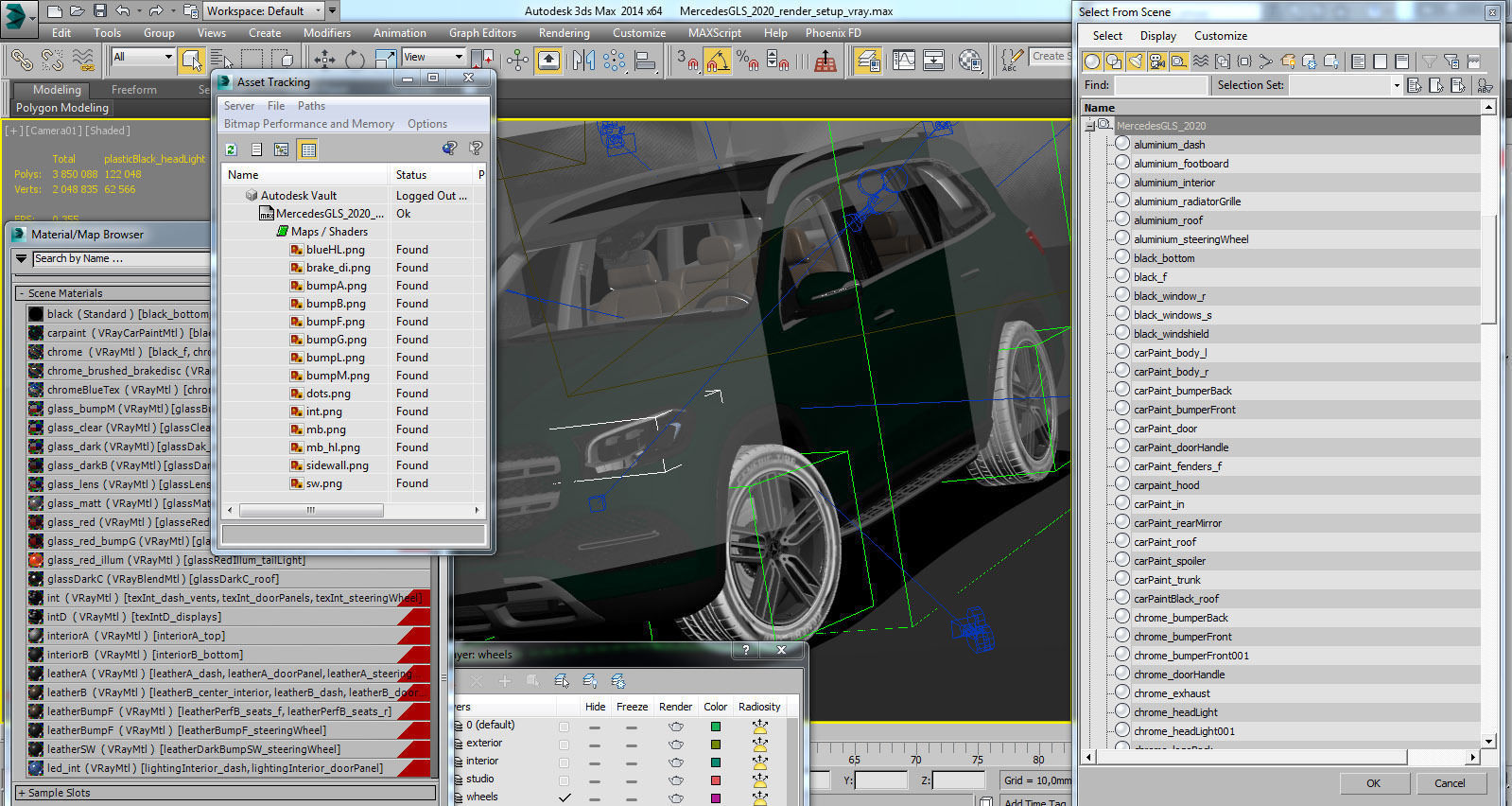
Task: Open the View reference coordinate dropdown
Action: coord(433,57)
